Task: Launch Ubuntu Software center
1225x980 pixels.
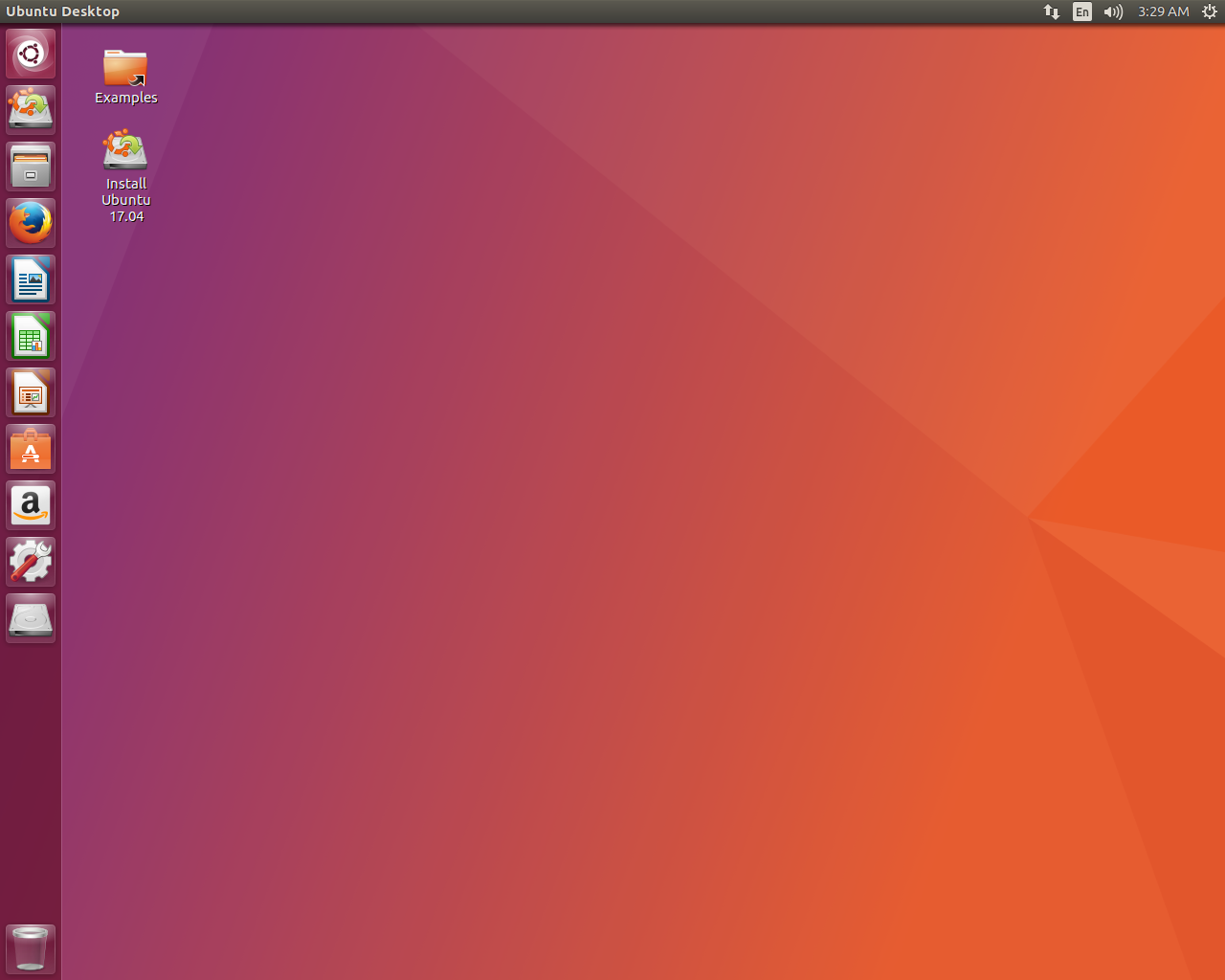Action: point(30,448)
